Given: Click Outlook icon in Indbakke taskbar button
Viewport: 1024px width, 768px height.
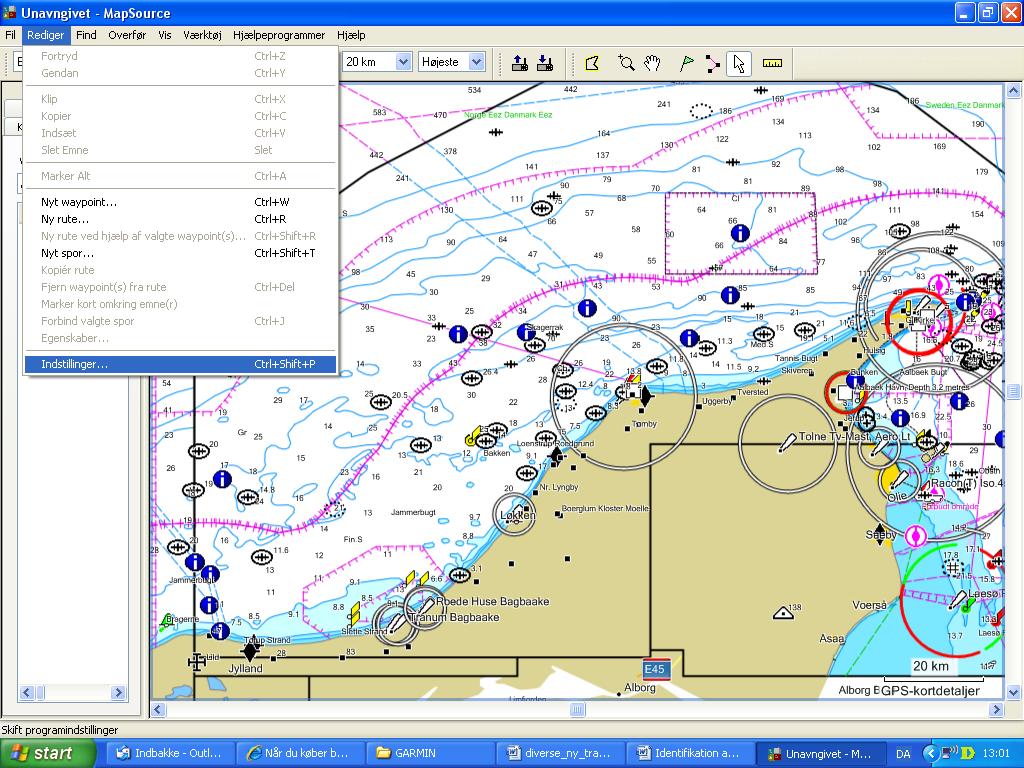Looking at the screenshot, I should pyautogui.click(x=122, y=753).
